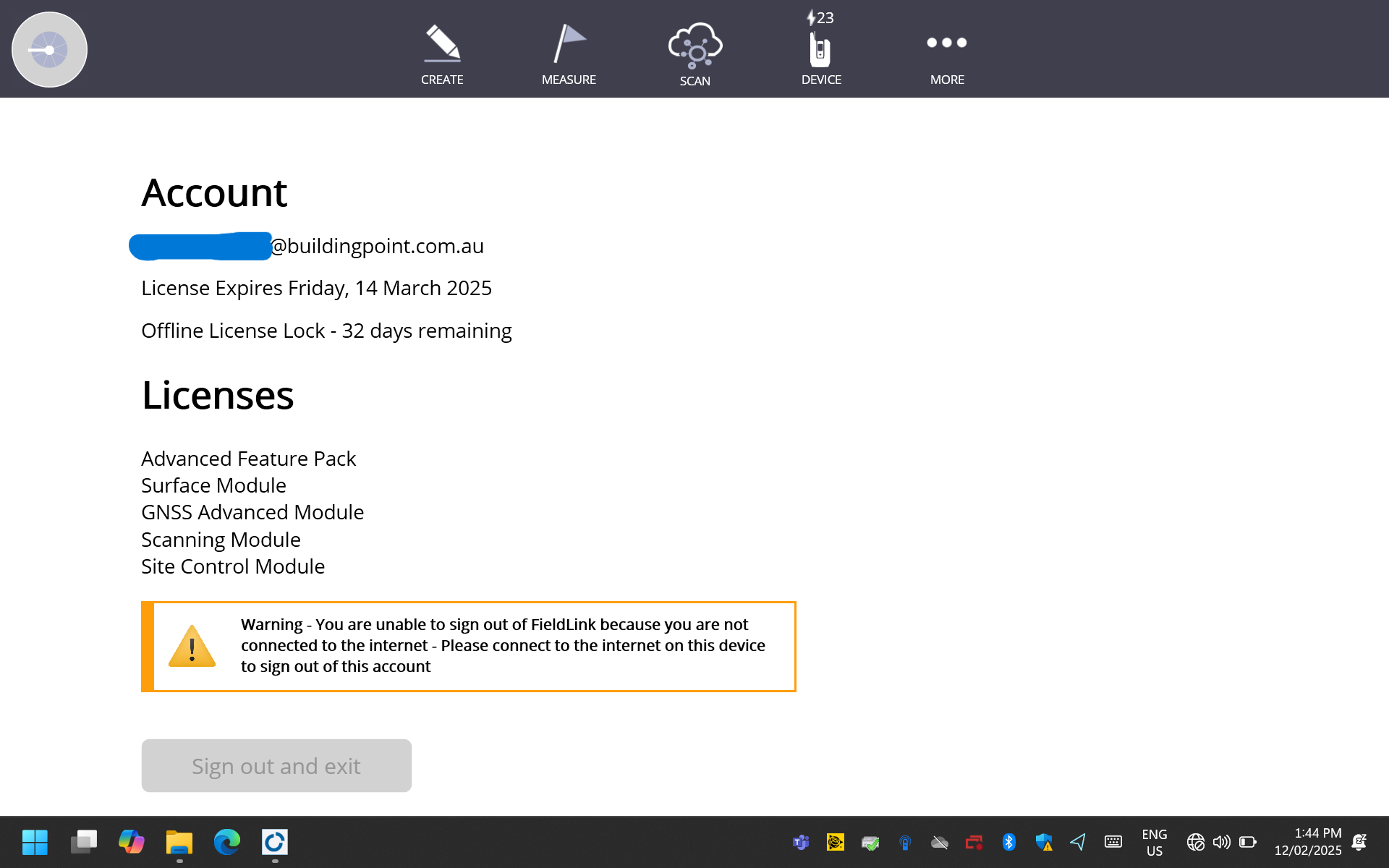Click the Account heading
The height and width of the screenshot is (868, 1389).
(x=214, y=192)
